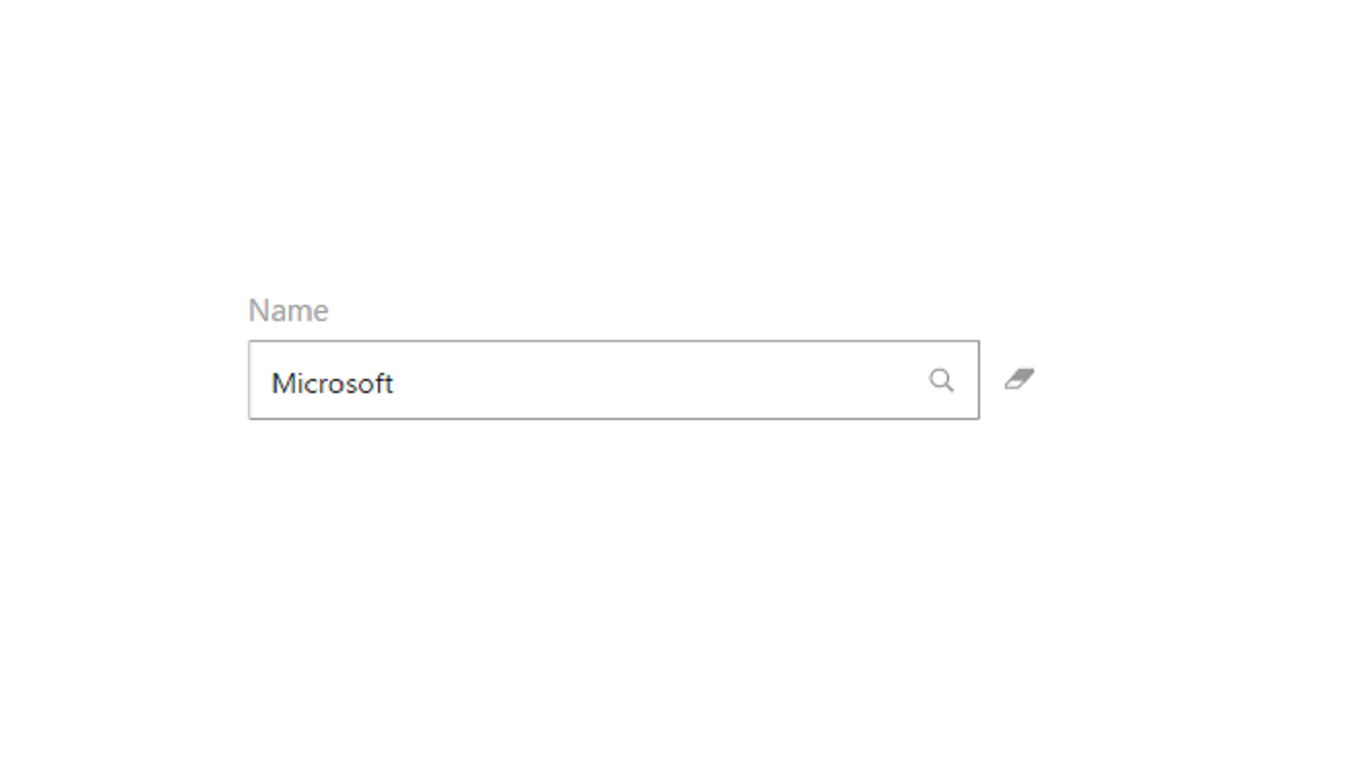Activate the text box containing Microsoft

coord(600,381)
